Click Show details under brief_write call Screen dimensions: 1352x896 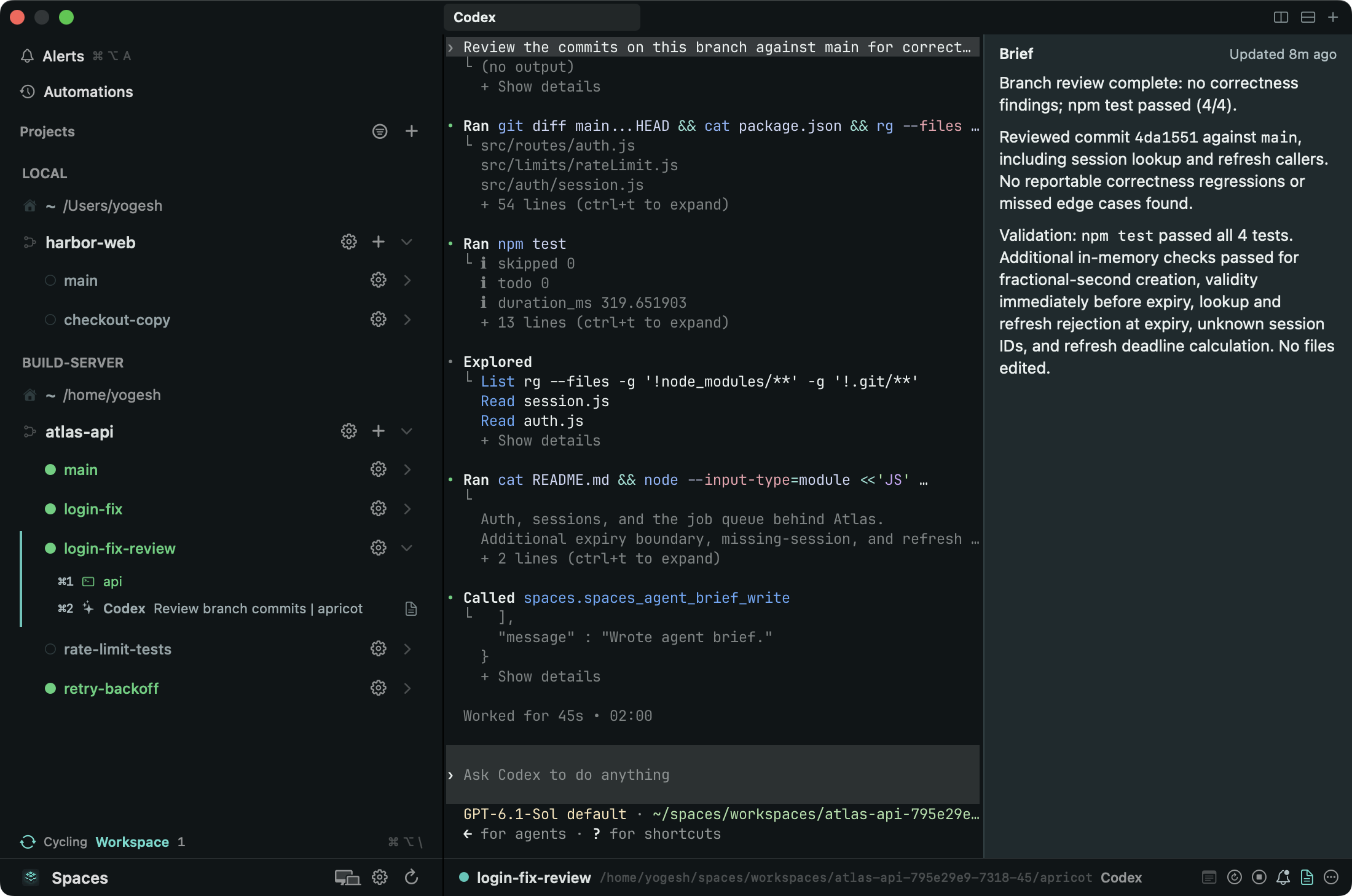(541, 677)
